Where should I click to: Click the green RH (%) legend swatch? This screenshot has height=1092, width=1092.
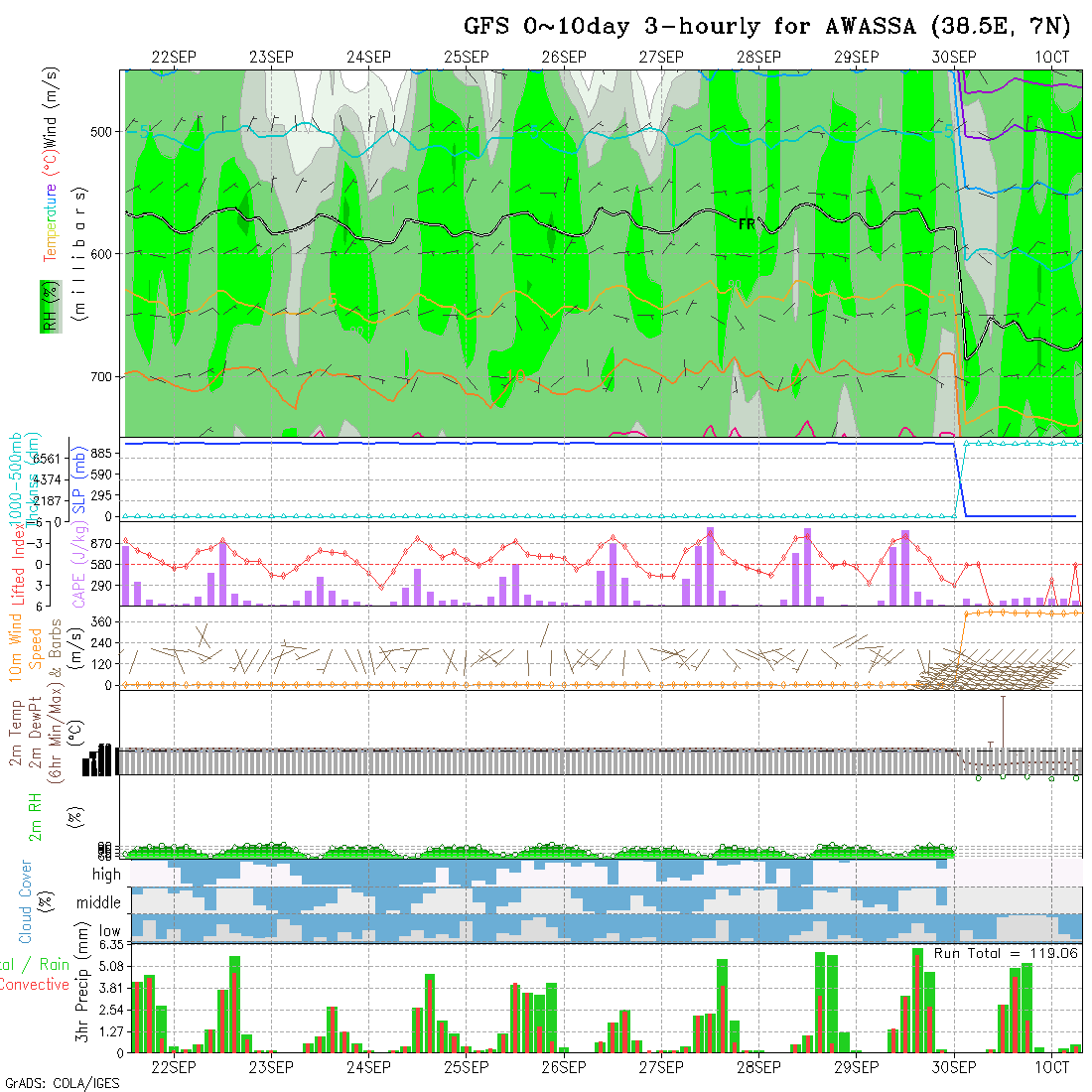click(x=47, y=307)
